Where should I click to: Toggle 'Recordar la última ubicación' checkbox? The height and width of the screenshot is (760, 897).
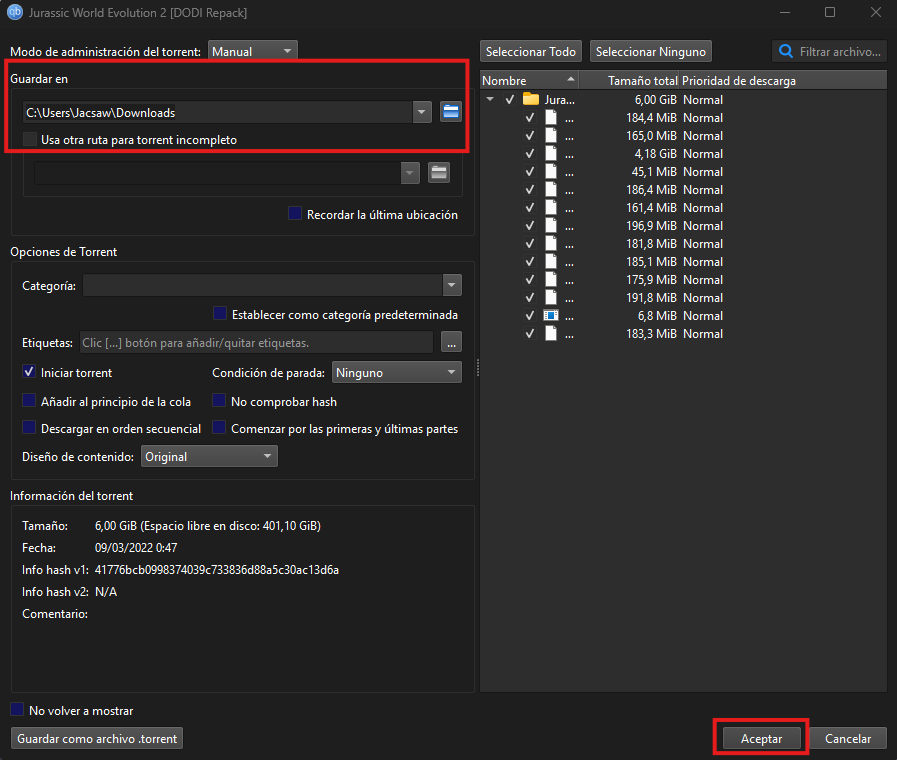295,214
